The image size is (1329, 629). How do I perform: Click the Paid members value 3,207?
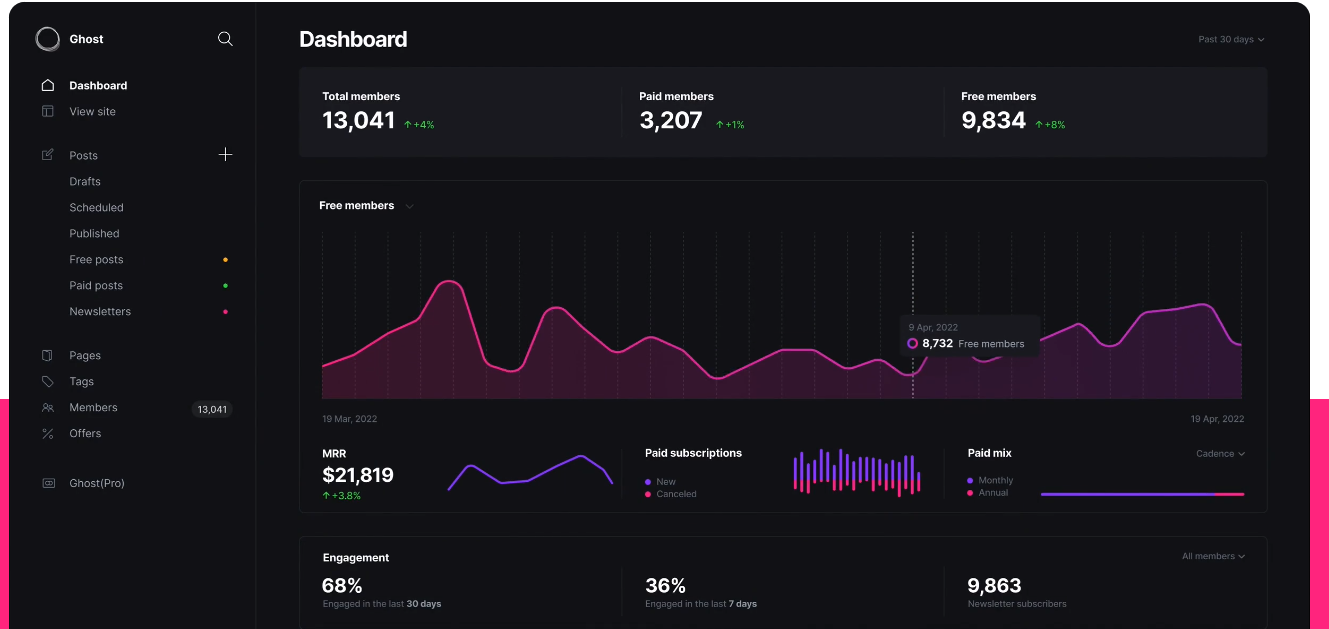[671, 121]
